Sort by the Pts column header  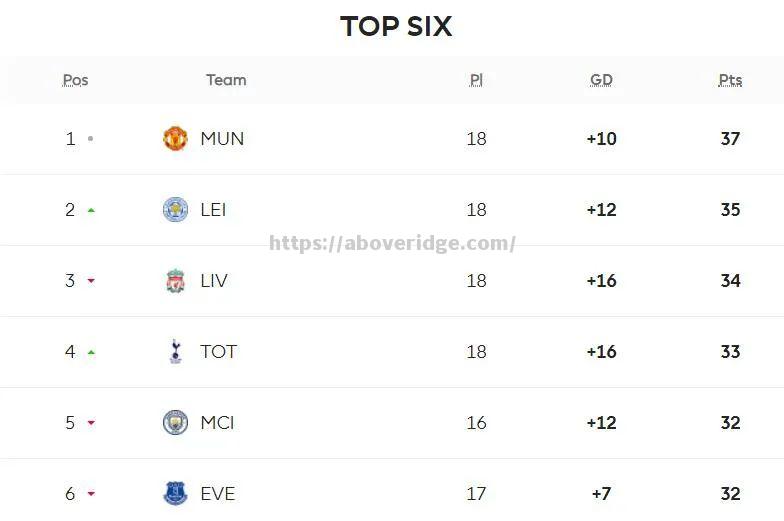tap(730, 80)
